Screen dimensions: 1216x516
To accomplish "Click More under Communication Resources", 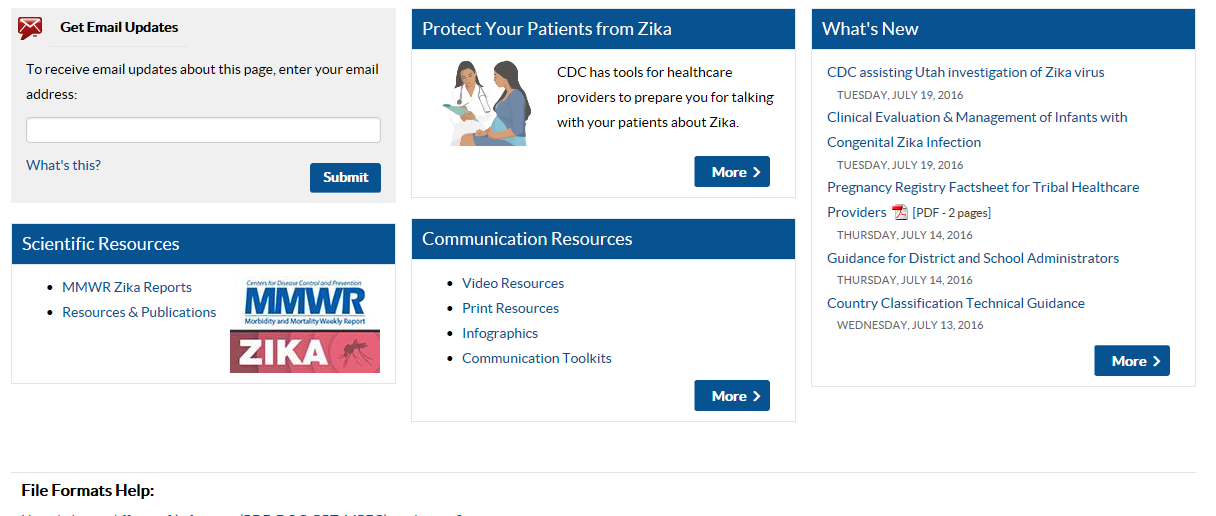I will 732,396.
